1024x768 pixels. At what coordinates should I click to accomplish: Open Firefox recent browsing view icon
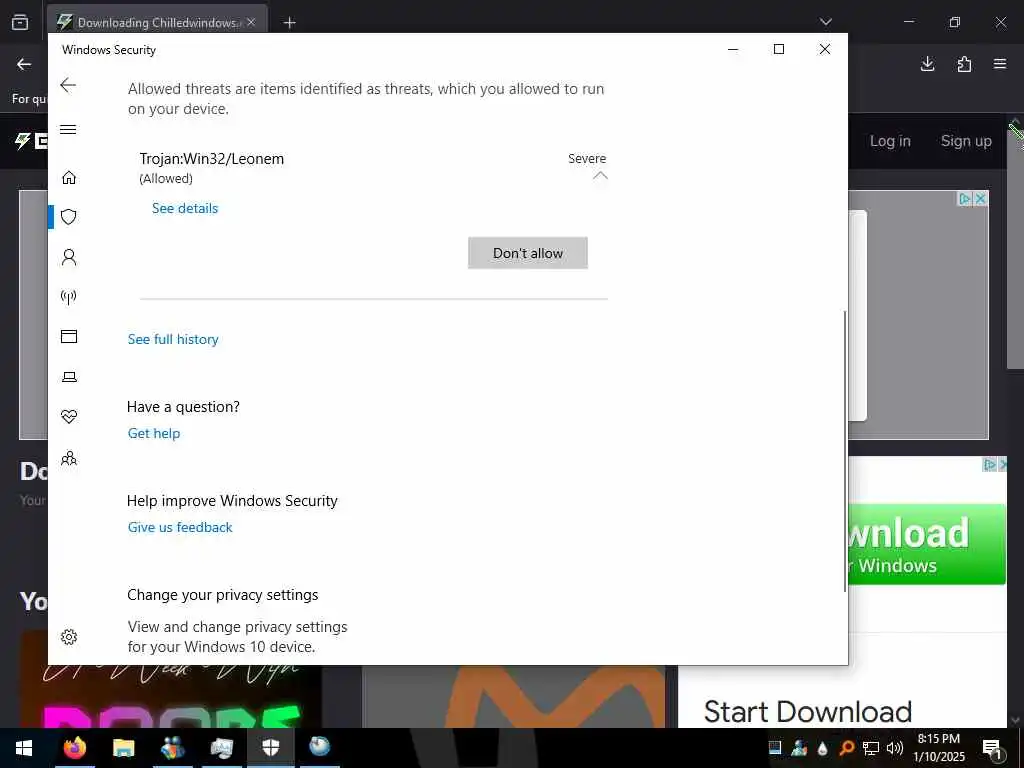tap(20, 22)
